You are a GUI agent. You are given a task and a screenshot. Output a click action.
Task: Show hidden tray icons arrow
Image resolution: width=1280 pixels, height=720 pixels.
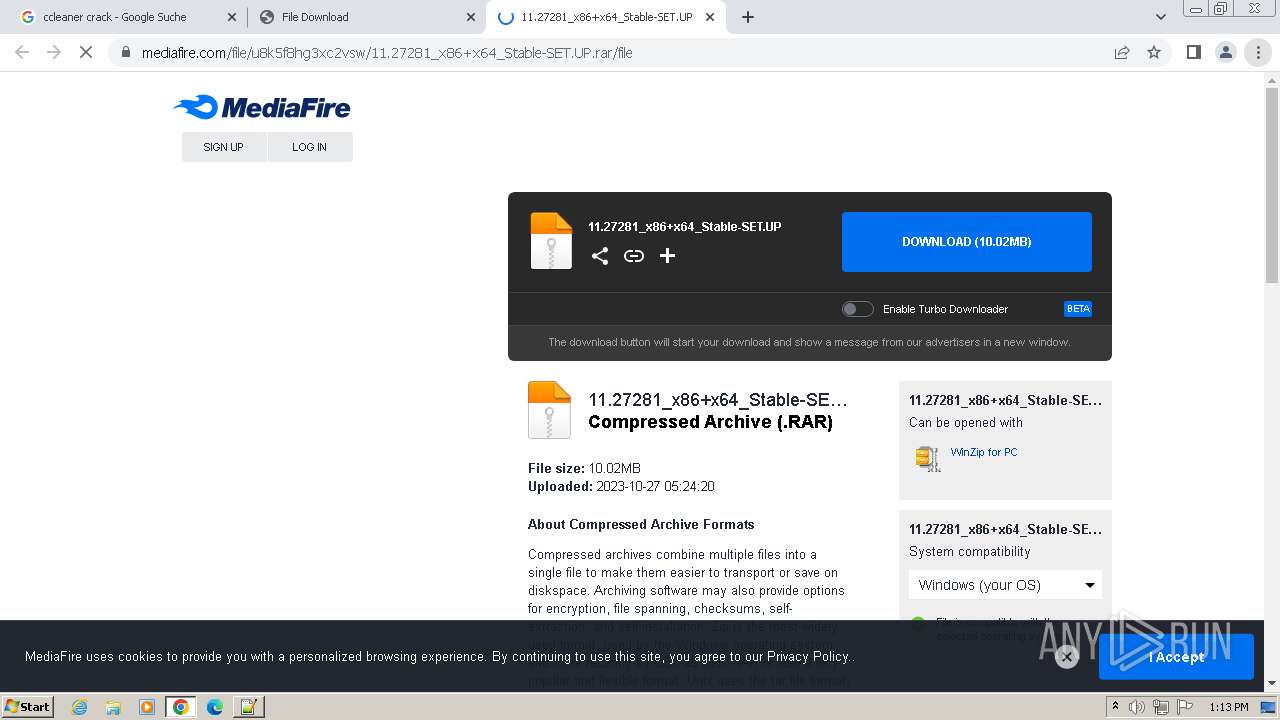(1116, 707)
